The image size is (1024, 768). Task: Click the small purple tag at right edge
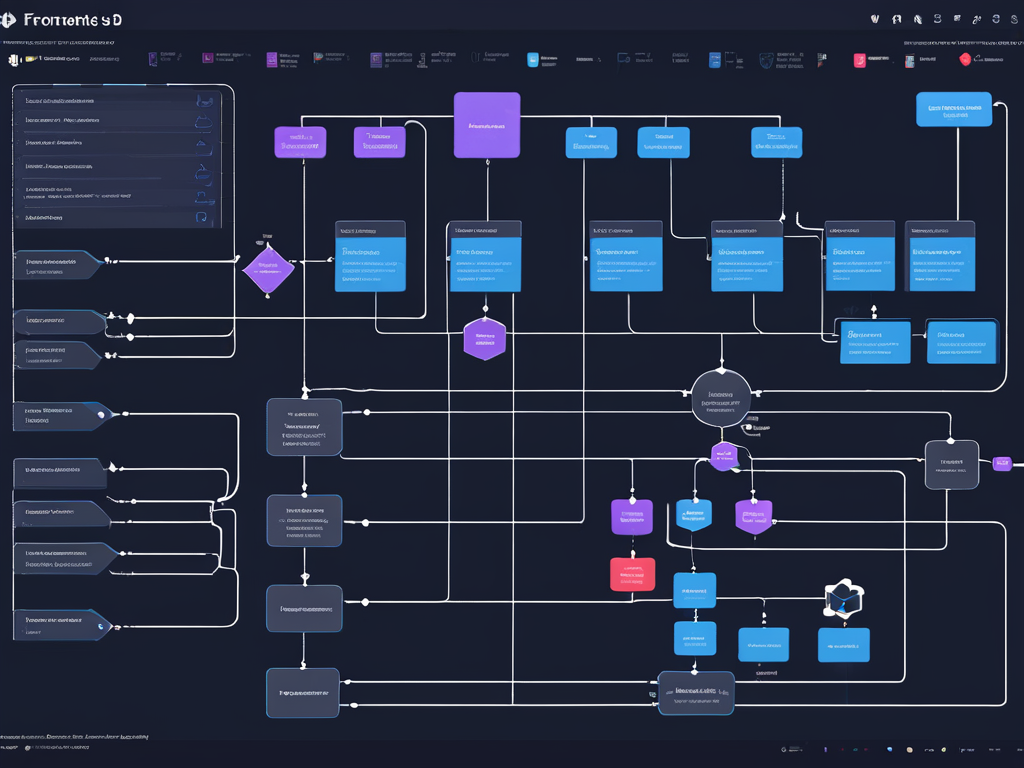(x=1001, y=463)
